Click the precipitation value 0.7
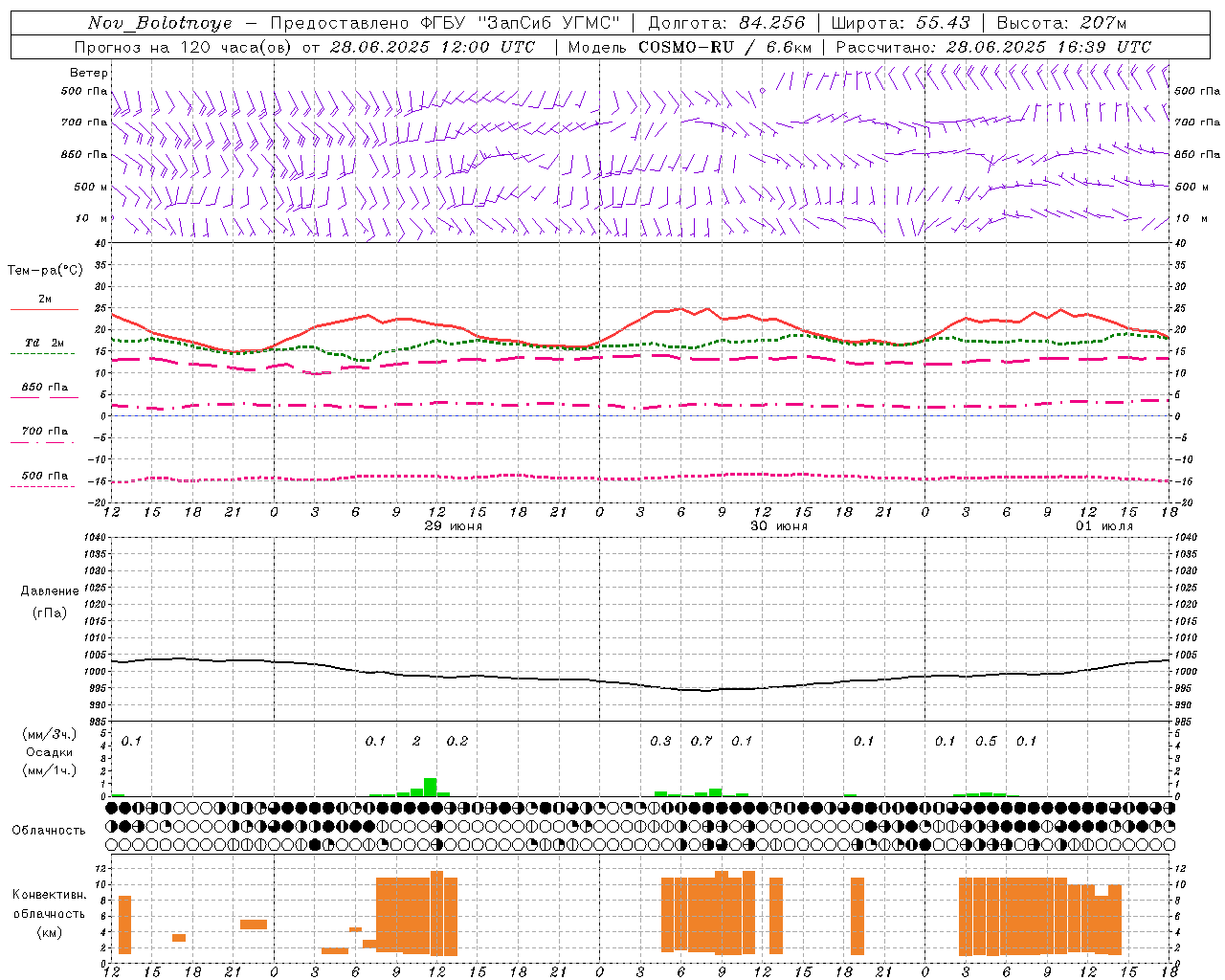 pyautogui.click(x=702, y=741)
